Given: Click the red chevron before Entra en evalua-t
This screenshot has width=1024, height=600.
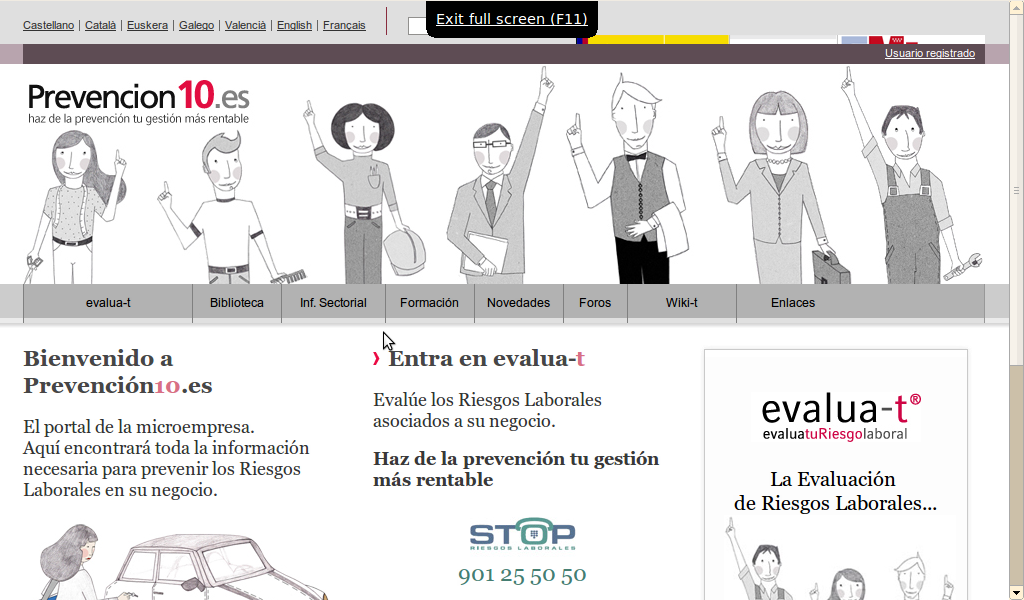Looking at the screenshot, I should (x=376, y=358).
